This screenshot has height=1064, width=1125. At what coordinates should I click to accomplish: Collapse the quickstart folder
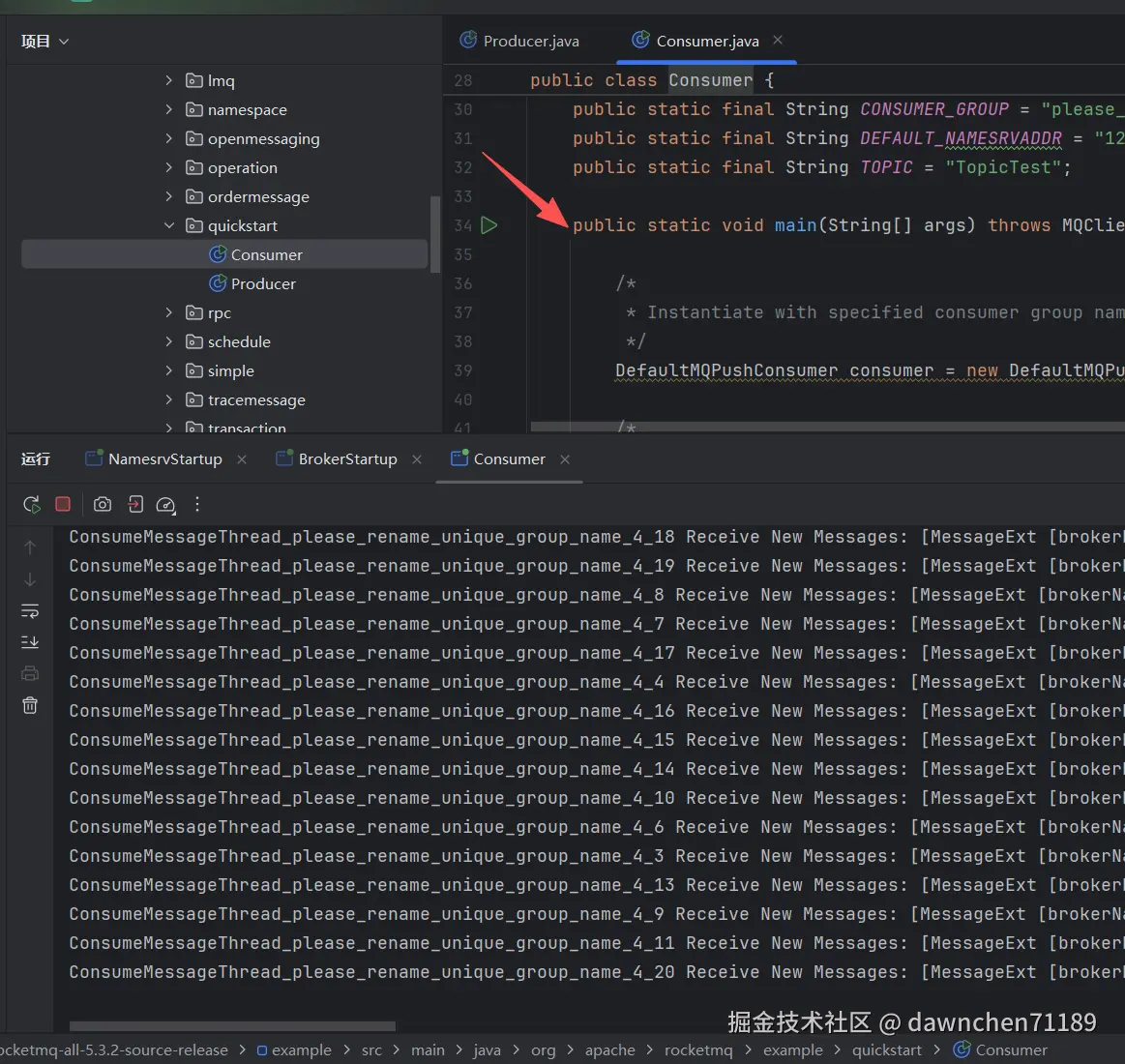[168, 225]
